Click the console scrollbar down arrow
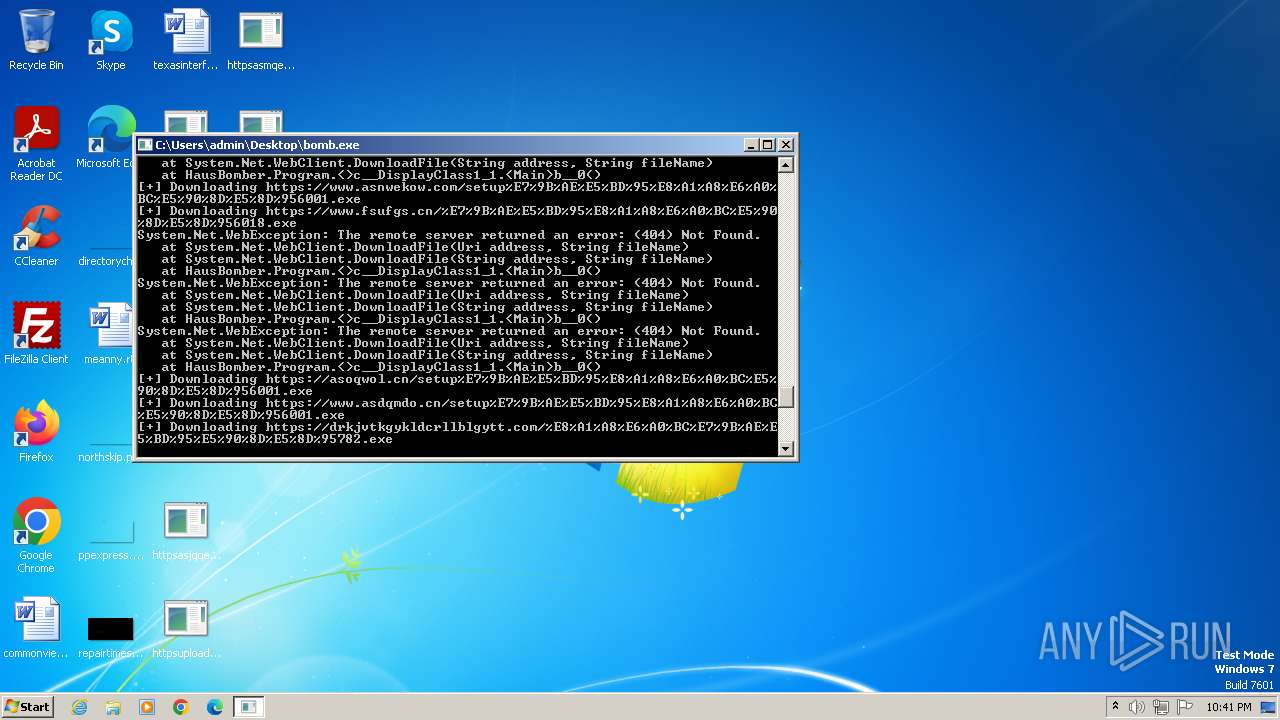 tap(786, 449)
